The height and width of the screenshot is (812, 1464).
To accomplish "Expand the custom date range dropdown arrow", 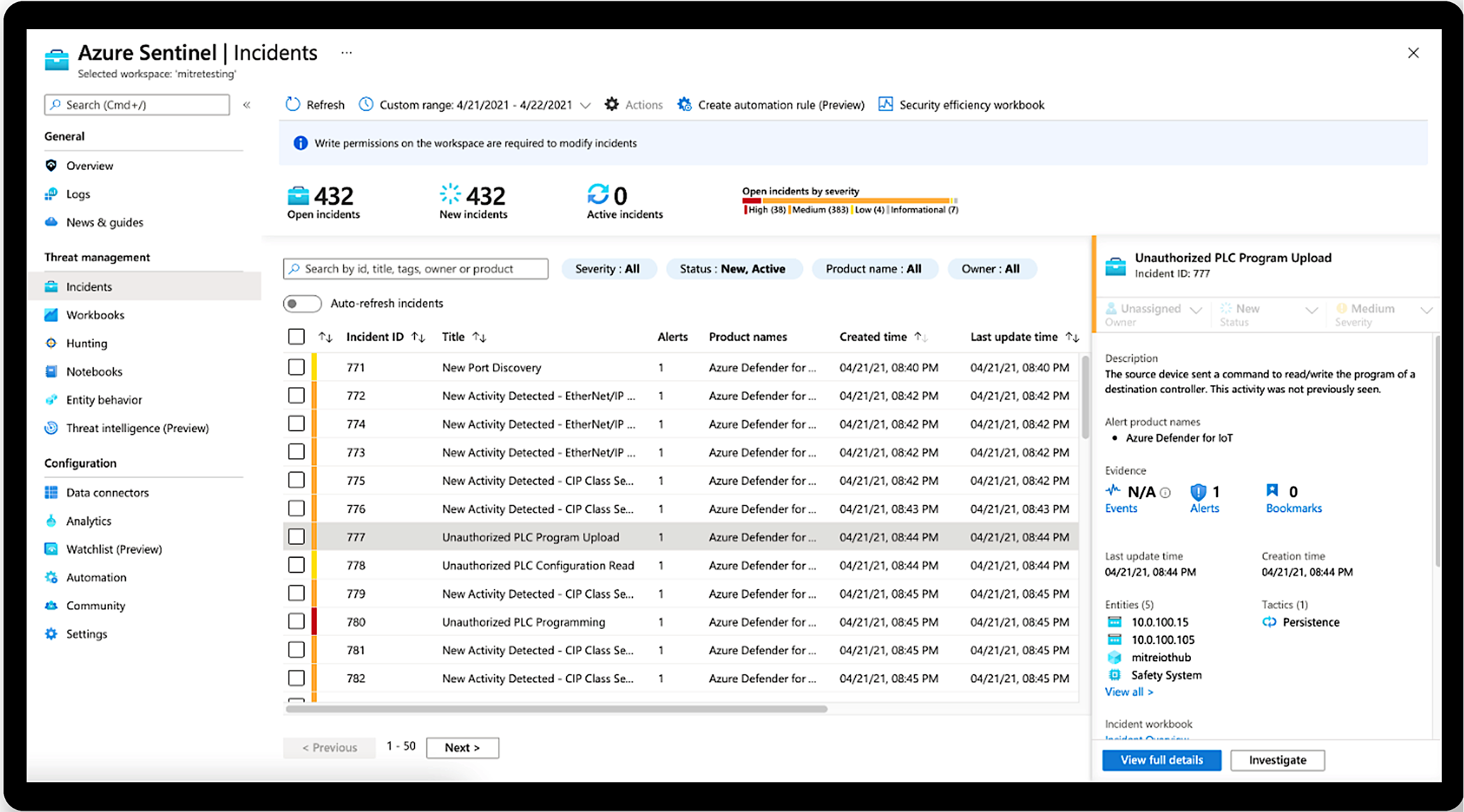I will click(x=586, y=105).
